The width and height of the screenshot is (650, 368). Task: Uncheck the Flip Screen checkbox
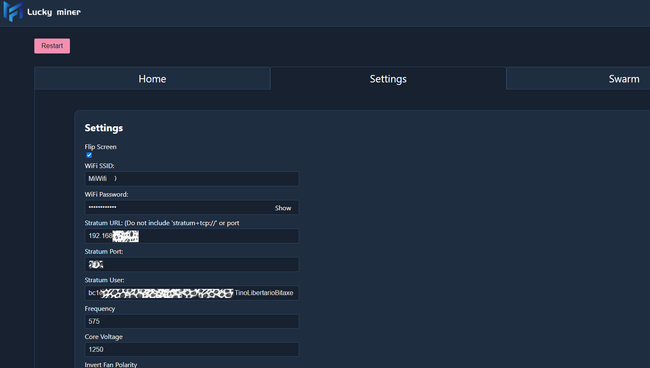(x=89, y=155)
